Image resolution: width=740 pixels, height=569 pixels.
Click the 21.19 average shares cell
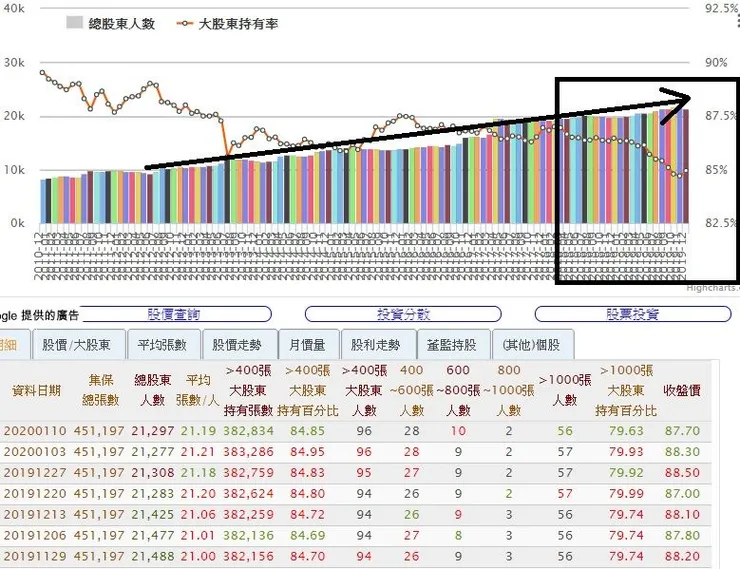tap(198, 431)
